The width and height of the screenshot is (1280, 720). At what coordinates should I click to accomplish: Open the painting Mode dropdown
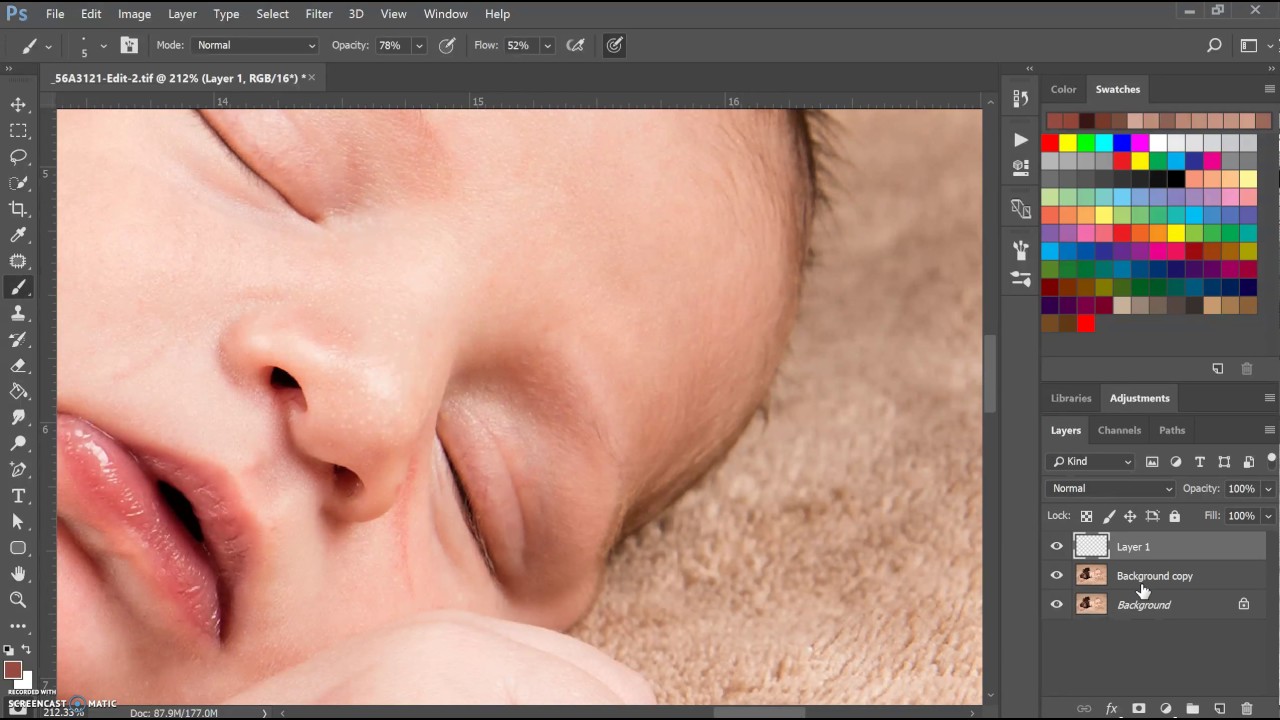pos(255,45)
